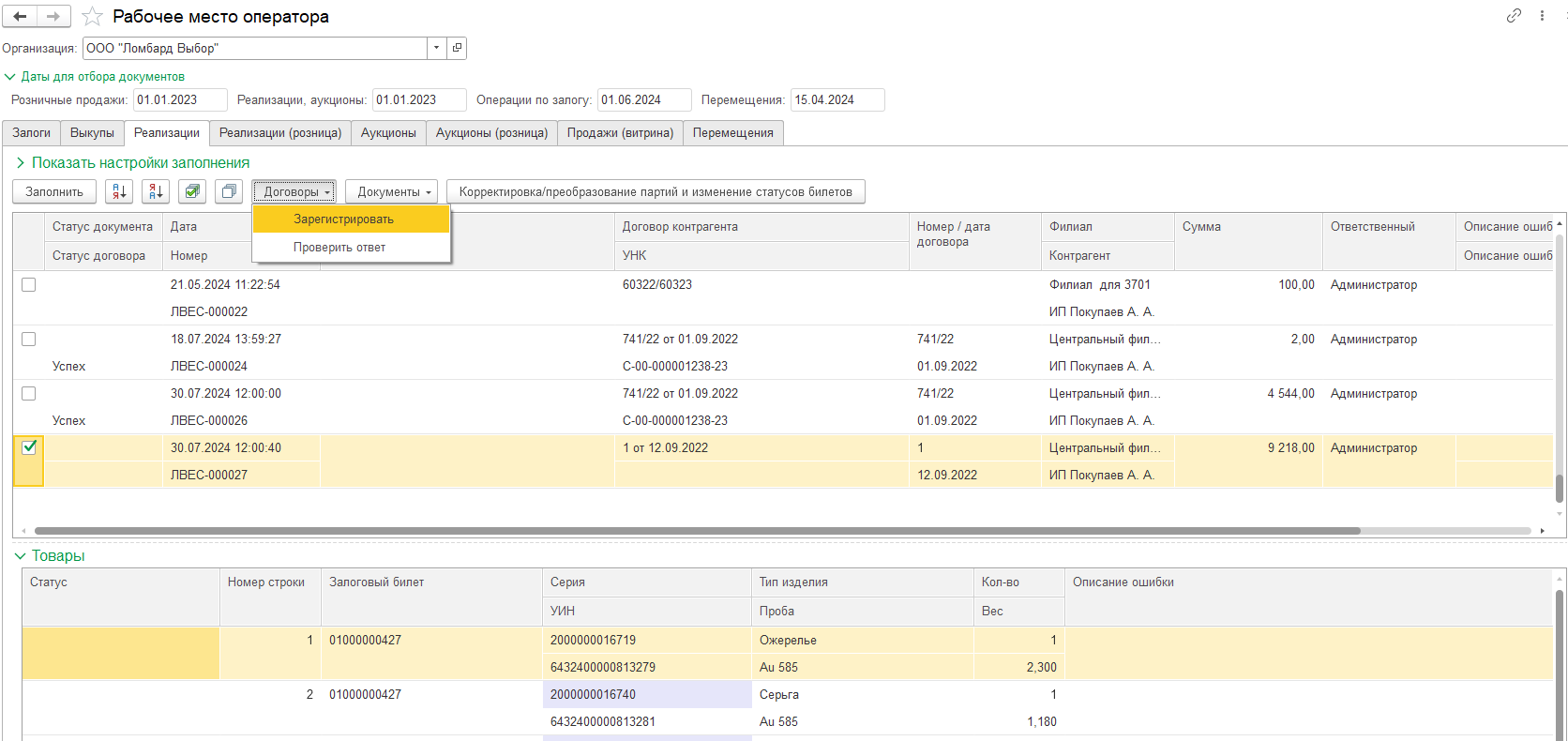Viewport: 1568px width, 741px height.
Task: Tick checkbox for document ЛВЕС-000026
Action: (29, 393)
